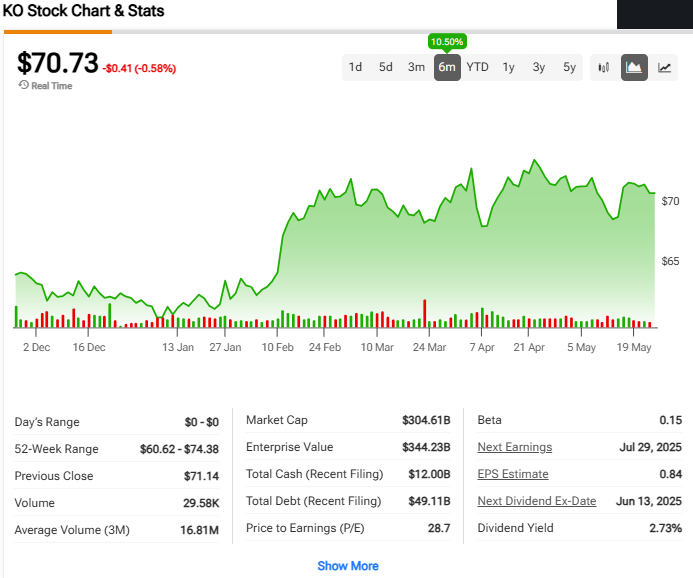Click the Day's Range value $0 - $0

click(x=202, y=422)
